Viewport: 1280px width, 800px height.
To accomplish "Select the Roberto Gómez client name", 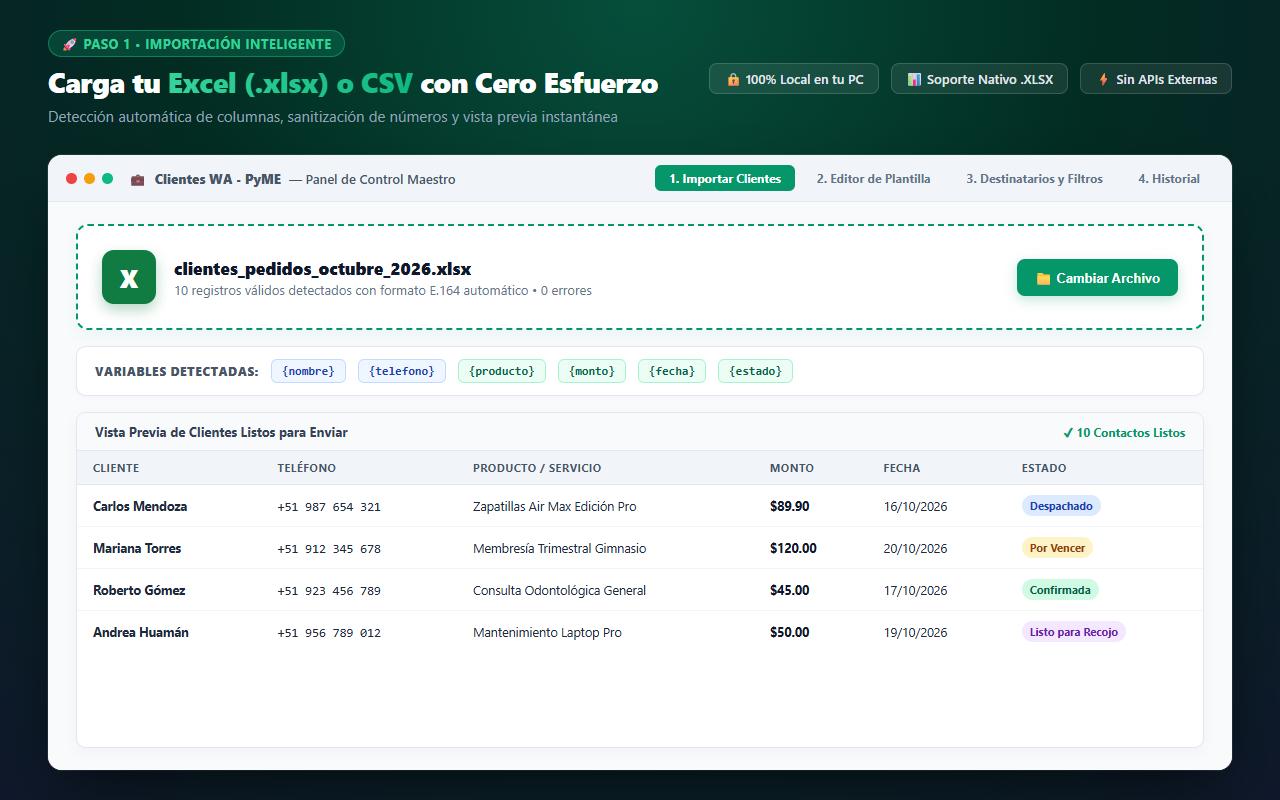I will 139,590.
